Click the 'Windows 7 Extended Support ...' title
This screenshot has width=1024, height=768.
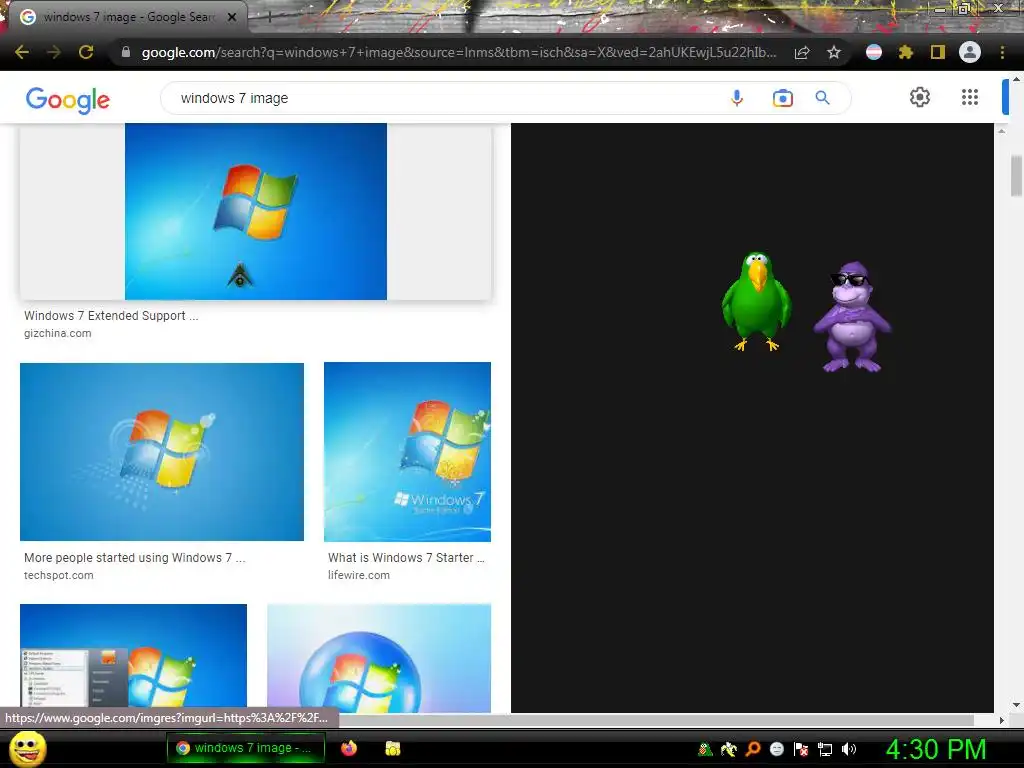111,315
